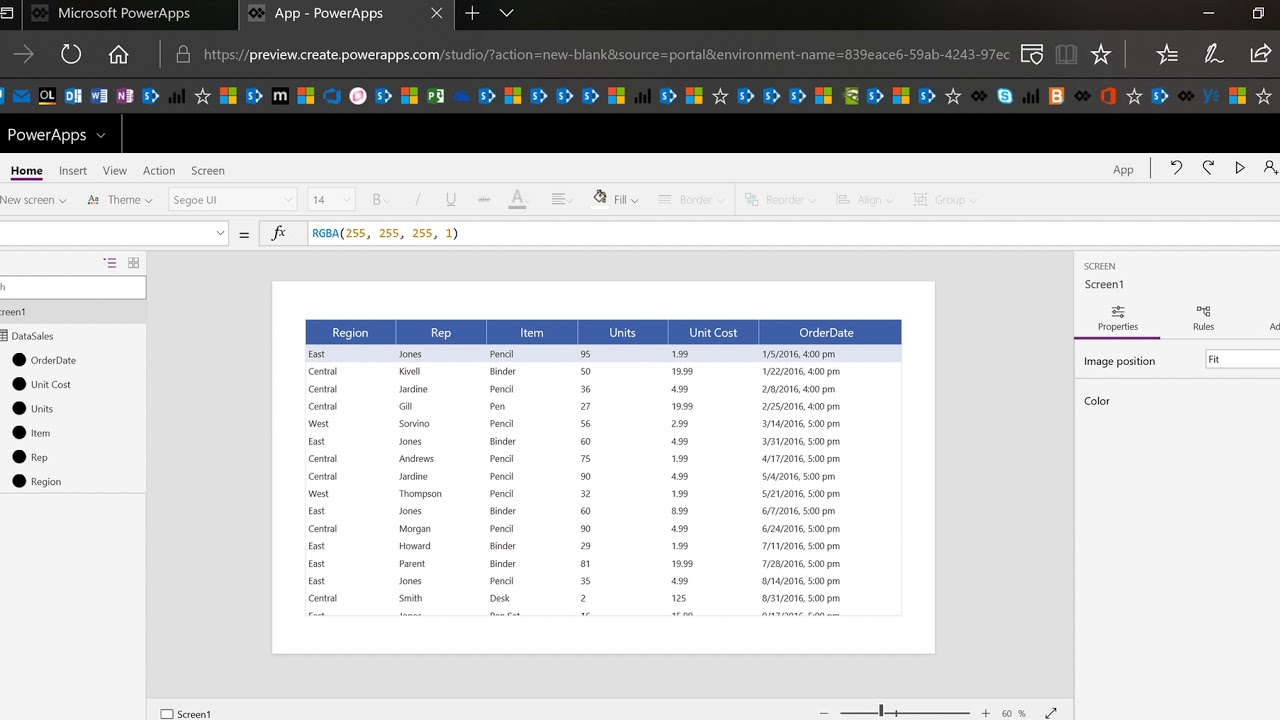The width and height of the screenshot is (1280, 720).
Task: Select Screen1 in the bottom bar
Action: pyautogui.click(x=186, y=714)
